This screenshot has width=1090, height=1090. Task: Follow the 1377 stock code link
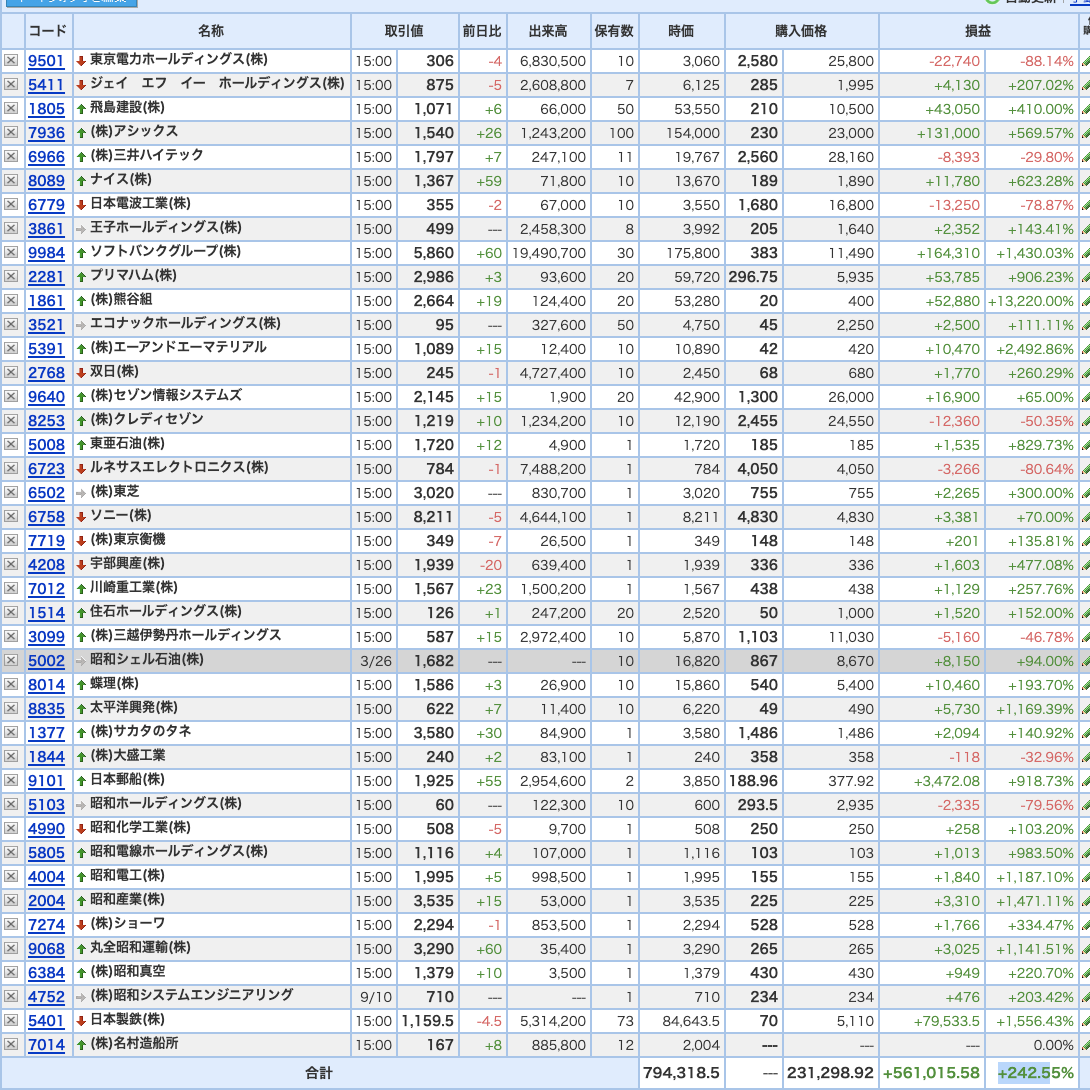(46, 733)
